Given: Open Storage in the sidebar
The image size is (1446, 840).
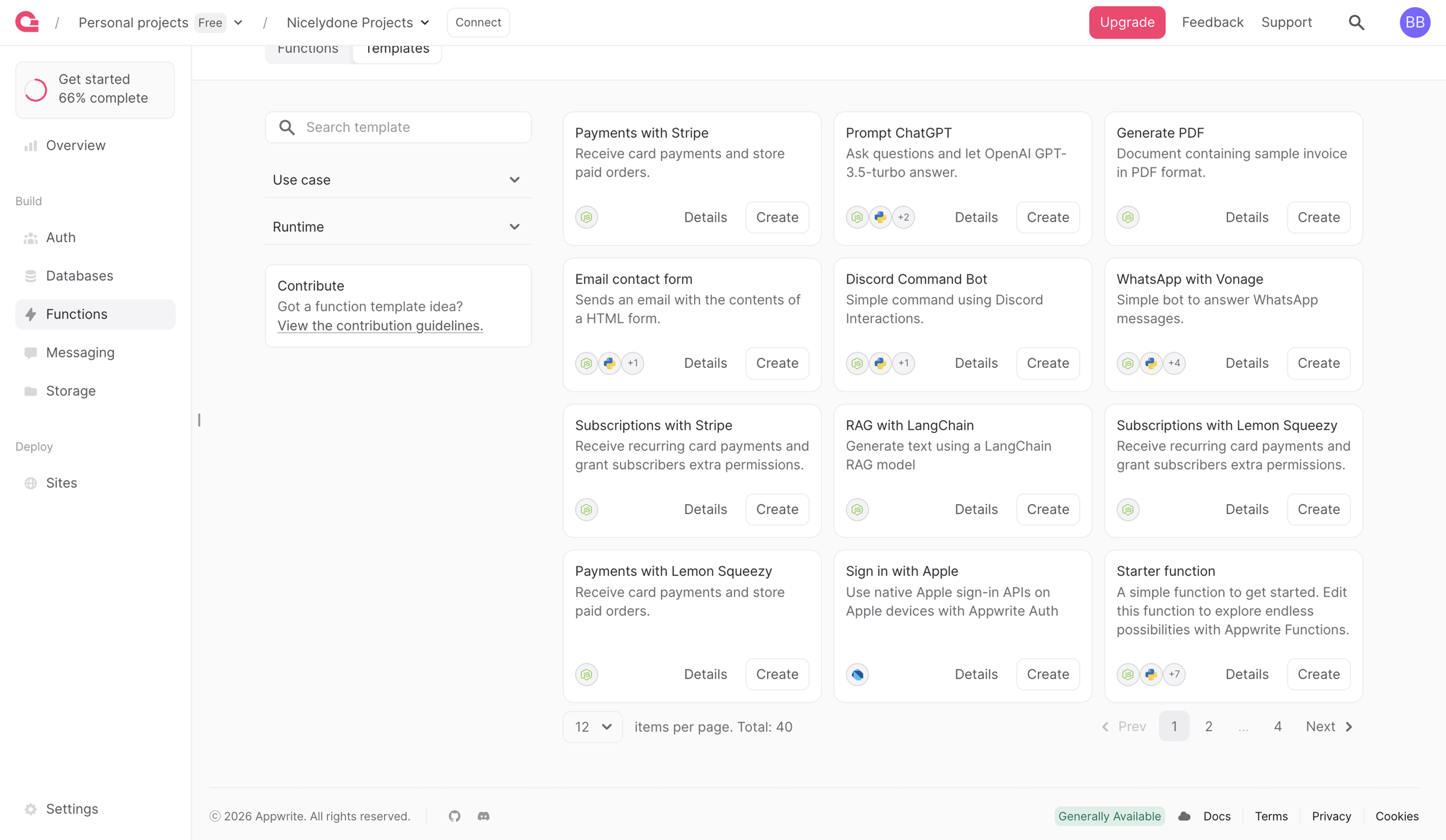Looking at the screenshot, I should [x=95, y=391].
